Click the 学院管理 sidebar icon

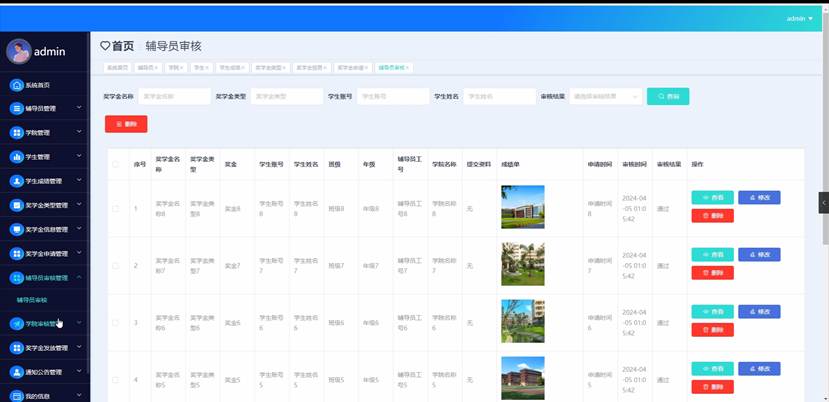(17, 133)
